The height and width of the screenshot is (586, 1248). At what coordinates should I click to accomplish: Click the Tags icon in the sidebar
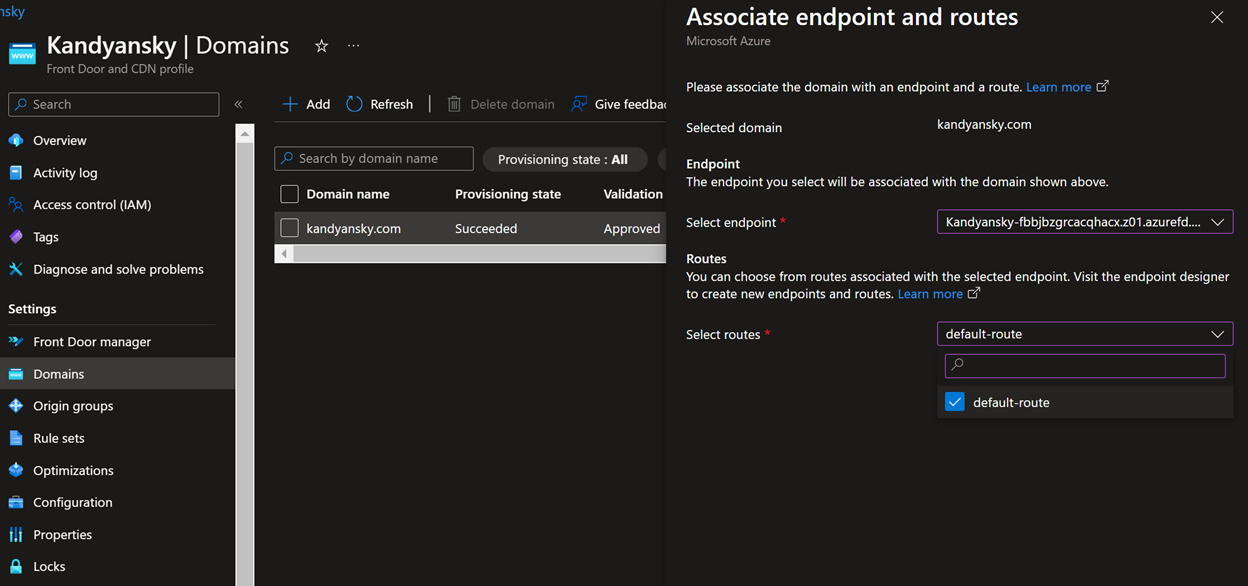pos(16,237)
